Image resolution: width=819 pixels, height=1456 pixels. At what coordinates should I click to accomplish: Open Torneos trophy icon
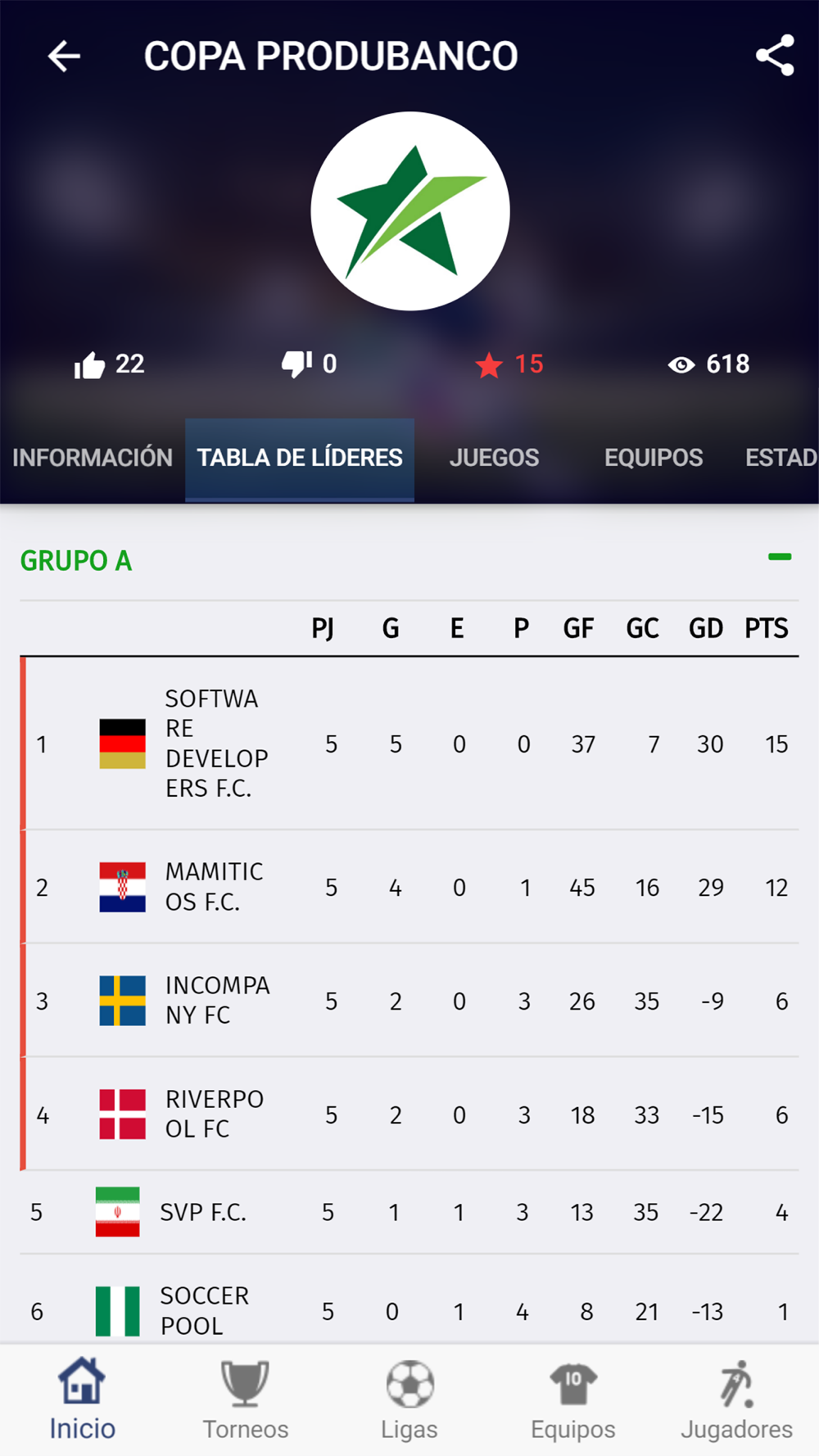(x=245, y=1382)
